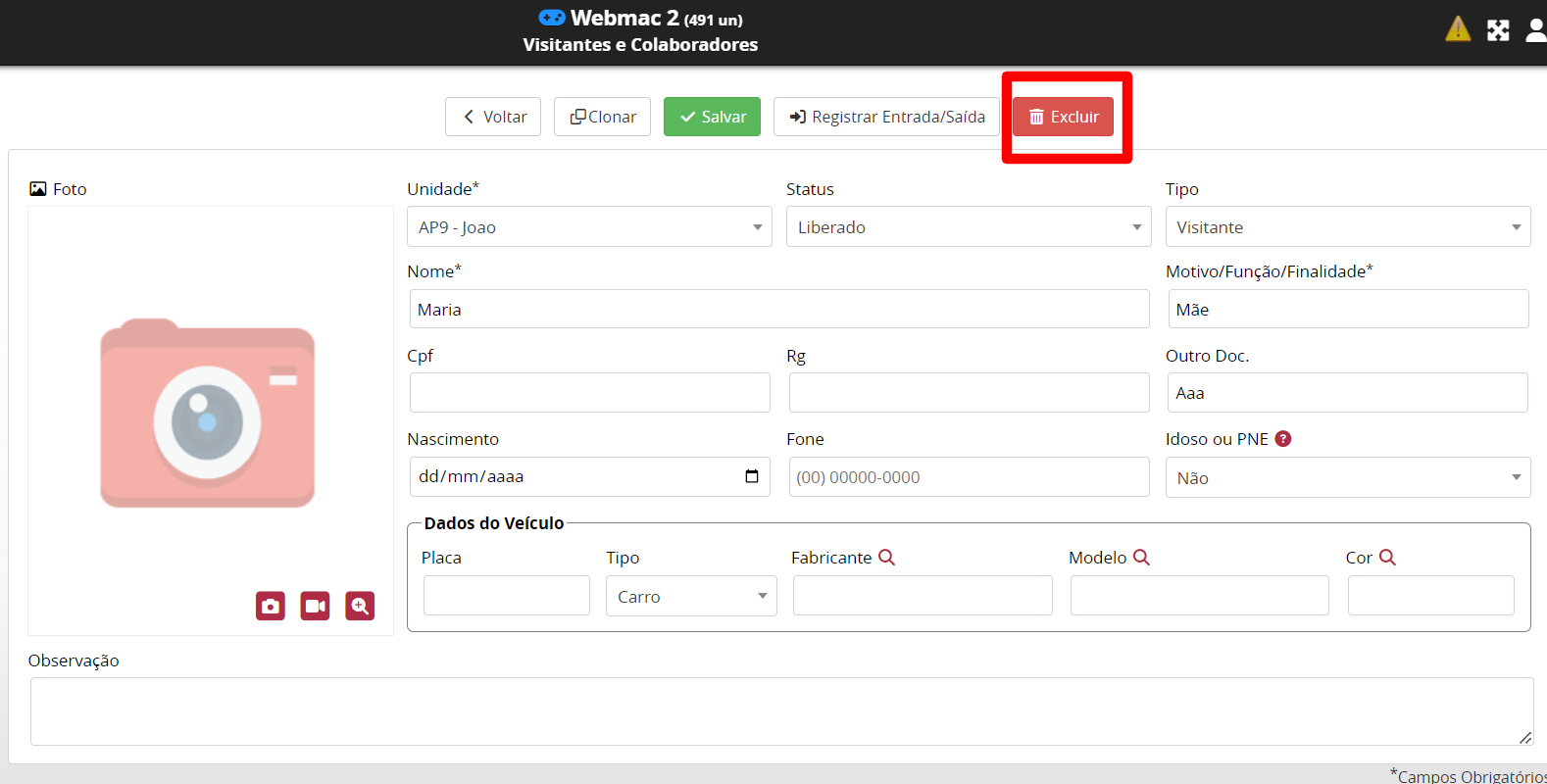Image resolution: width=1547 pixels, height=784 pixels.
Task: Click the Excluir delete button
Action: point(1064,117)
